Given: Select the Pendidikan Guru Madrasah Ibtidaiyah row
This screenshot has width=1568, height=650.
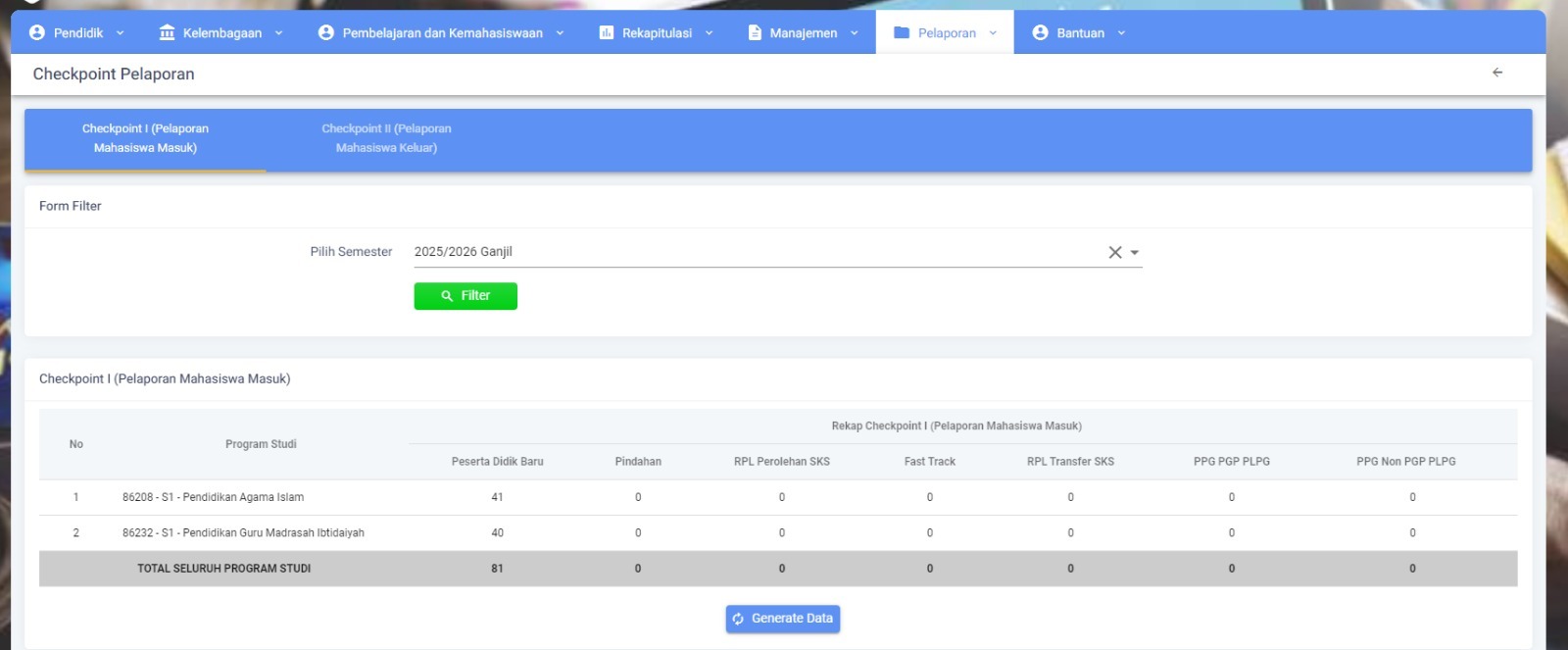Looking at the screenshot, I should [243, 532].
